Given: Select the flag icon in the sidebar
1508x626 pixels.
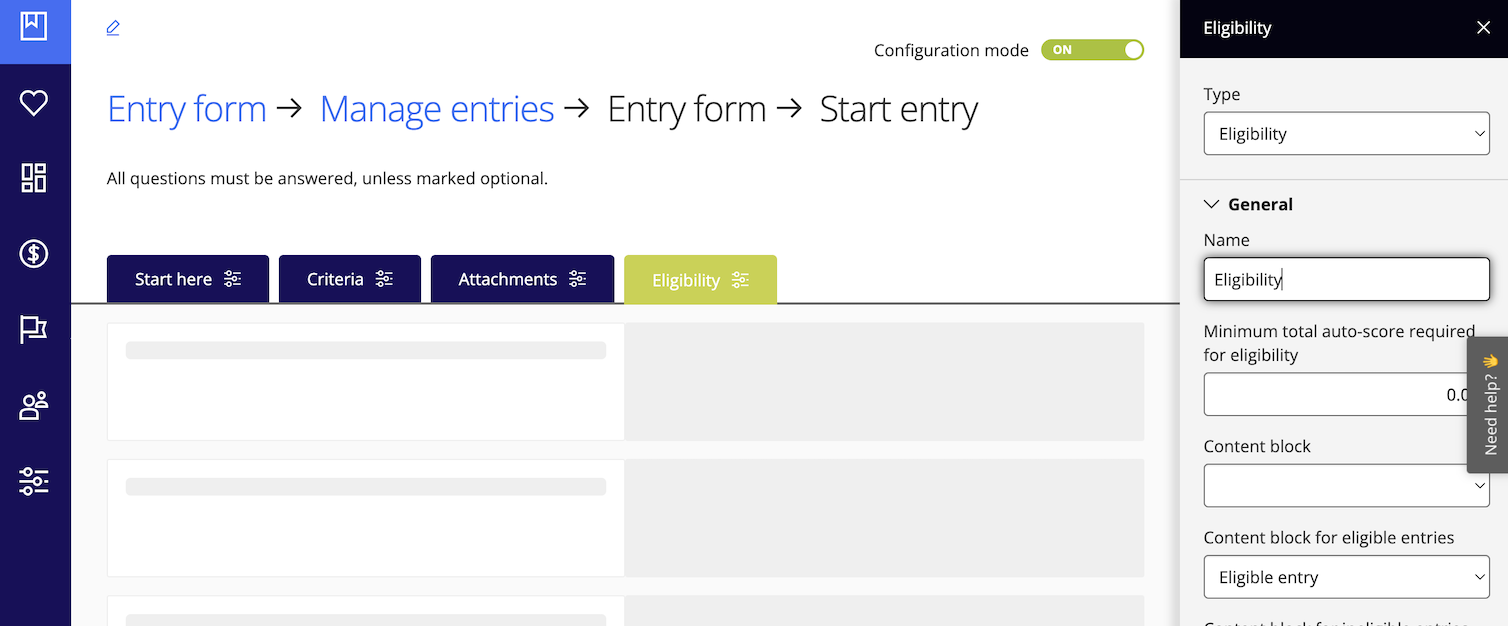Looking at the screenshot, I should (x=34, y=329).
